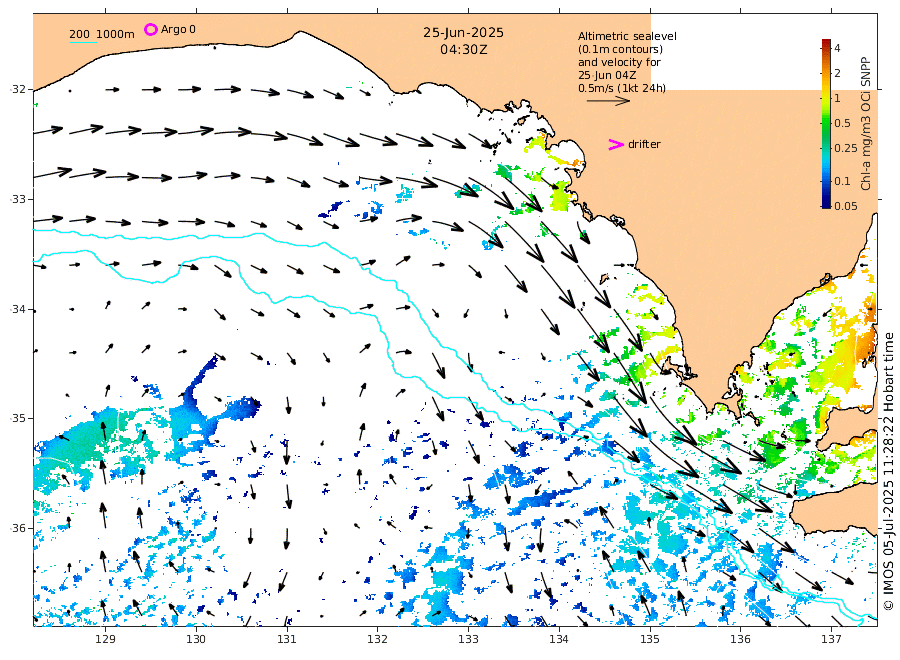This screenshot has width=900, height=660.
Task: Click latitude label -36
Action: click(x=18, y=528)
